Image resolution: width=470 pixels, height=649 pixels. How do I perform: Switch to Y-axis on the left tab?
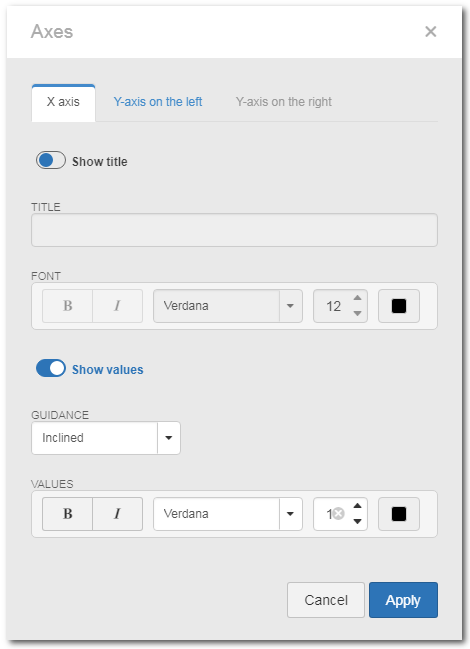(x=158, y=102)
